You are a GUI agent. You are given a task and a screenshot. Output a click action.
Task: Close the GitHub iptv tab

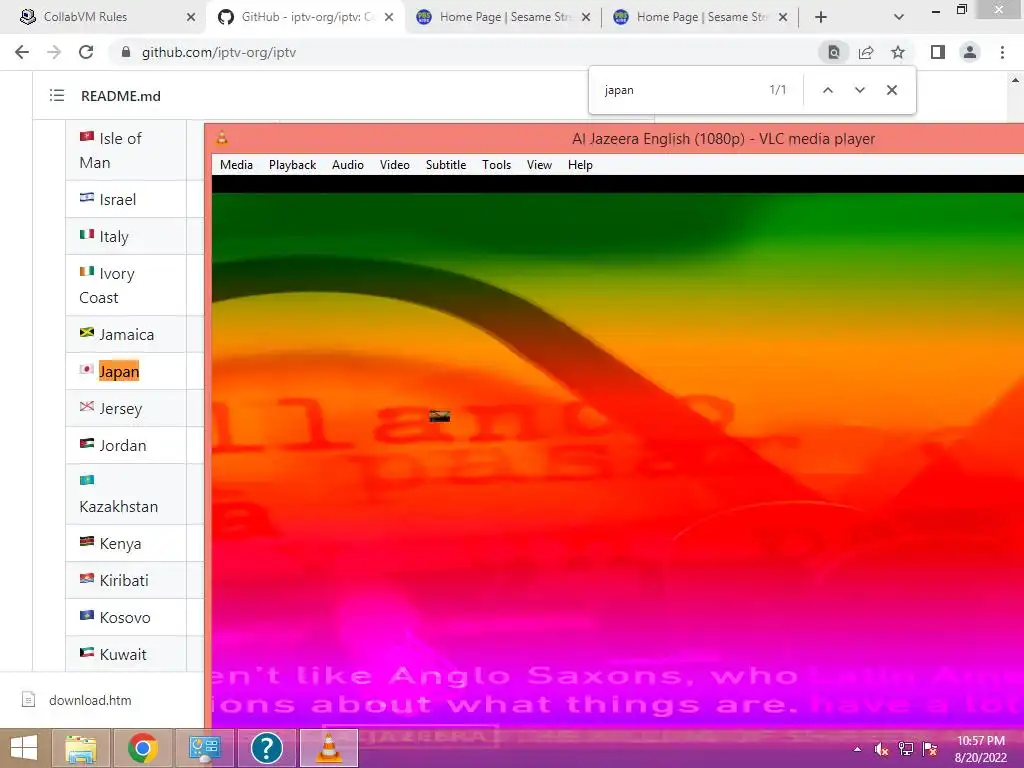pos(389,17)
